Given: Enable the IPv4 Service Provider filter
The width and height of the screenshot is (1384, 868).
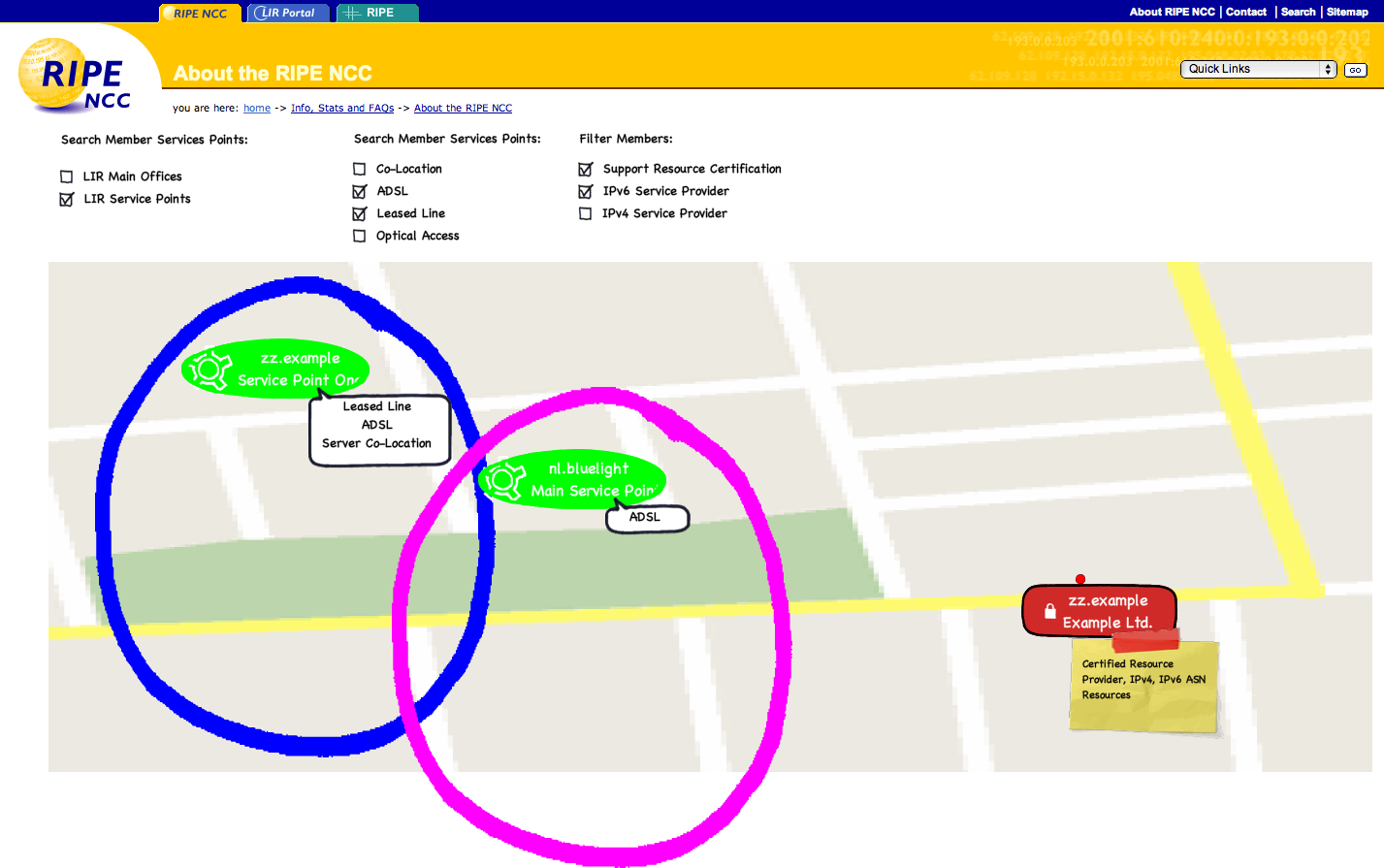Looking at the screenshot, I should coord(585,212).
